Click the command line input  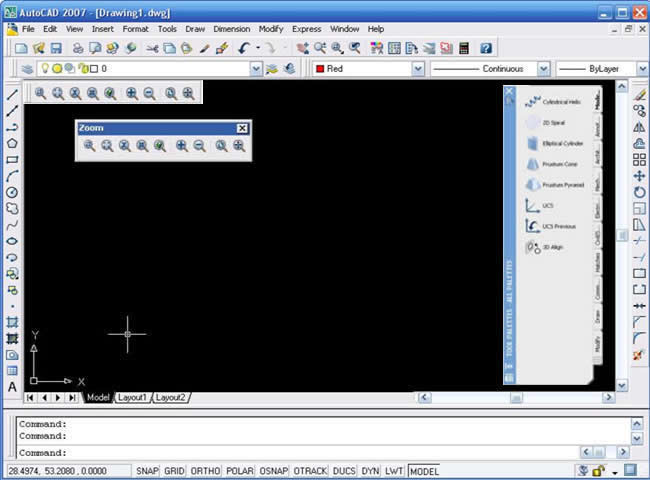click(x=298, y=453)
